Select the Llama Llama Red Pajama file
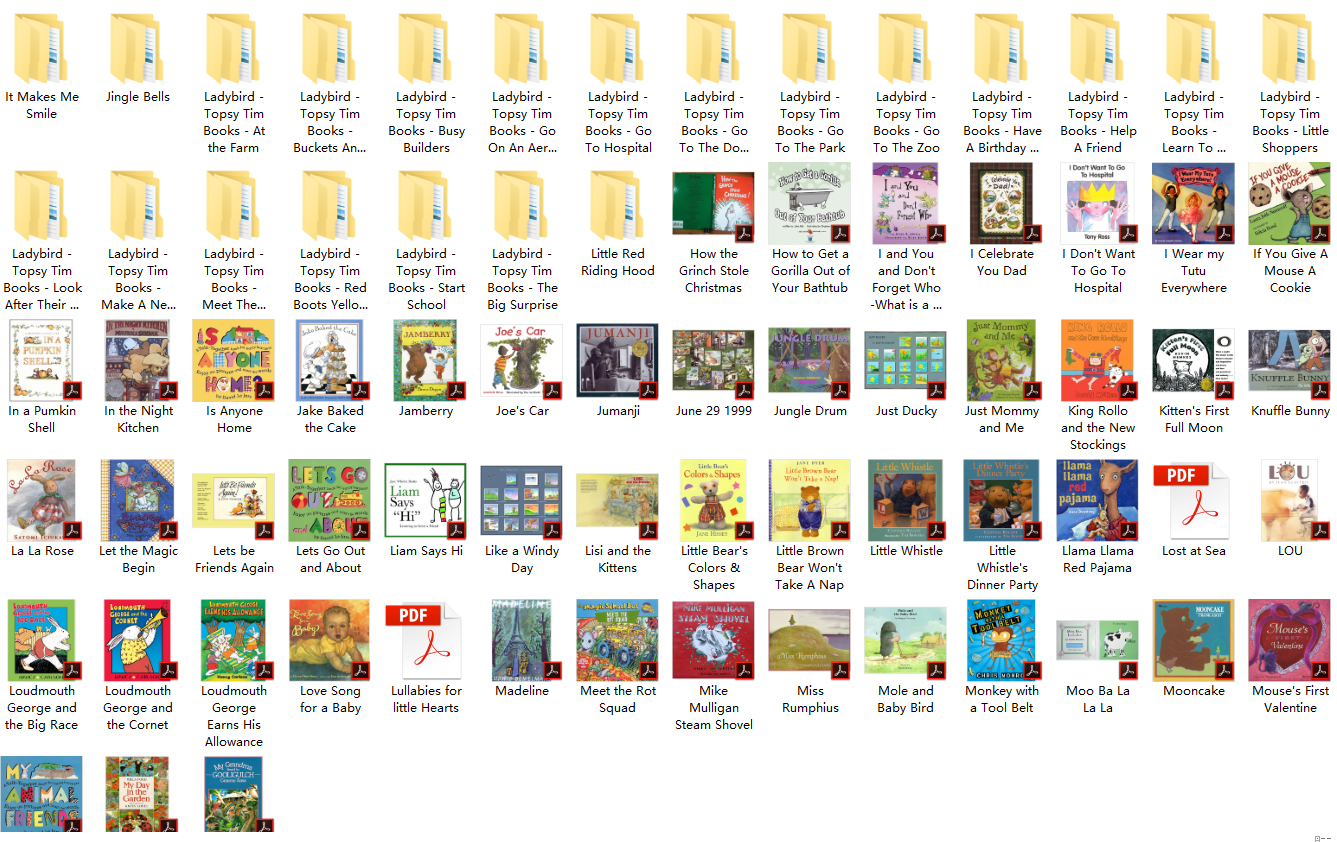 (1097, 501)
